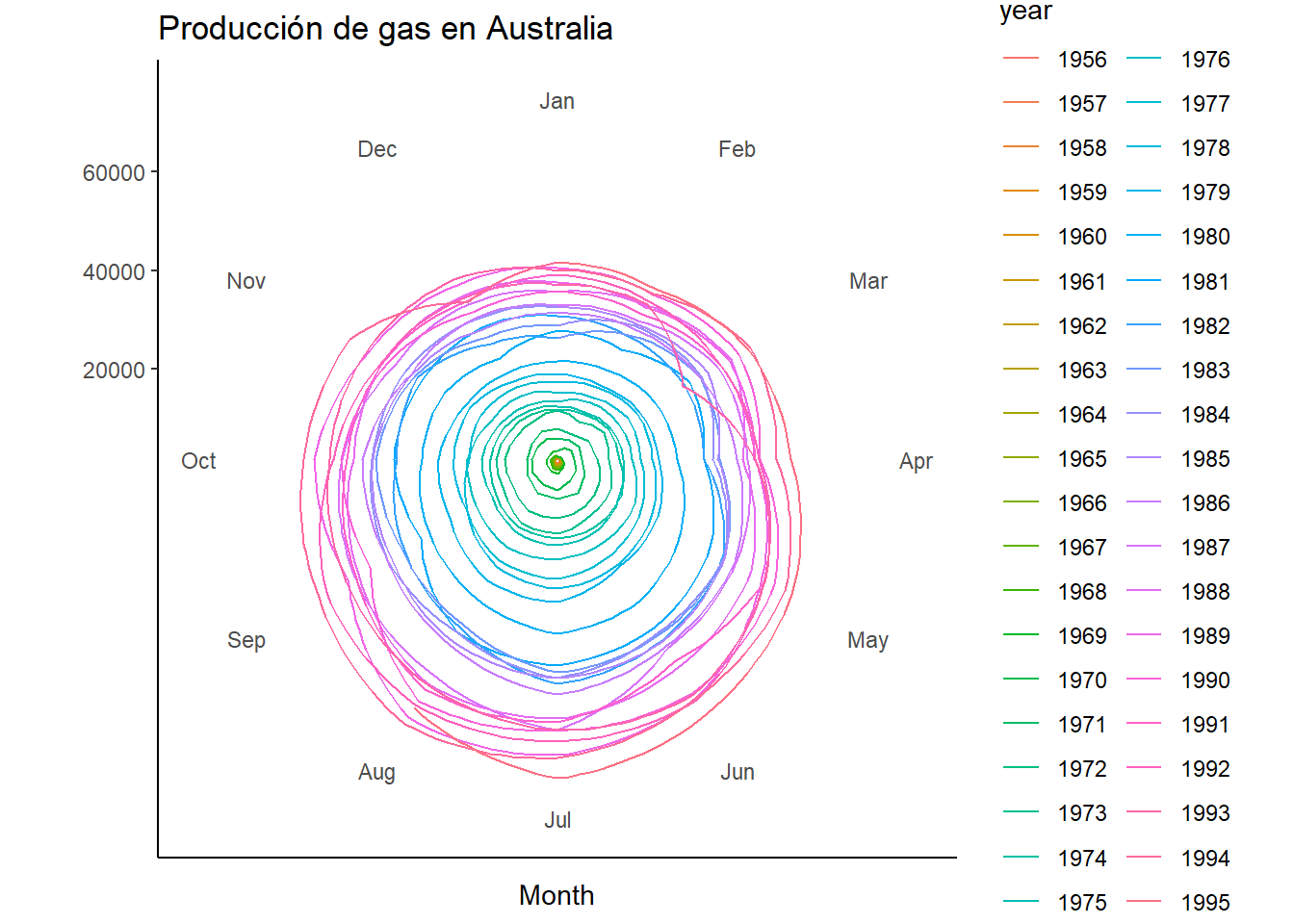
Task: Click the 'Dec' month label
Action: tap(376, 149)
